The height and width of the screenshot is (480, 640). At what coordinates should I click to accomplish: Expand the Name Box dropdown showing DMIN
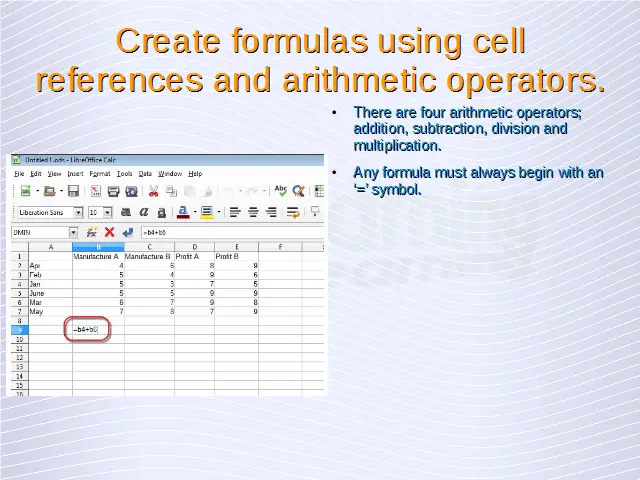pyautogui.click(x=73, y=232)
